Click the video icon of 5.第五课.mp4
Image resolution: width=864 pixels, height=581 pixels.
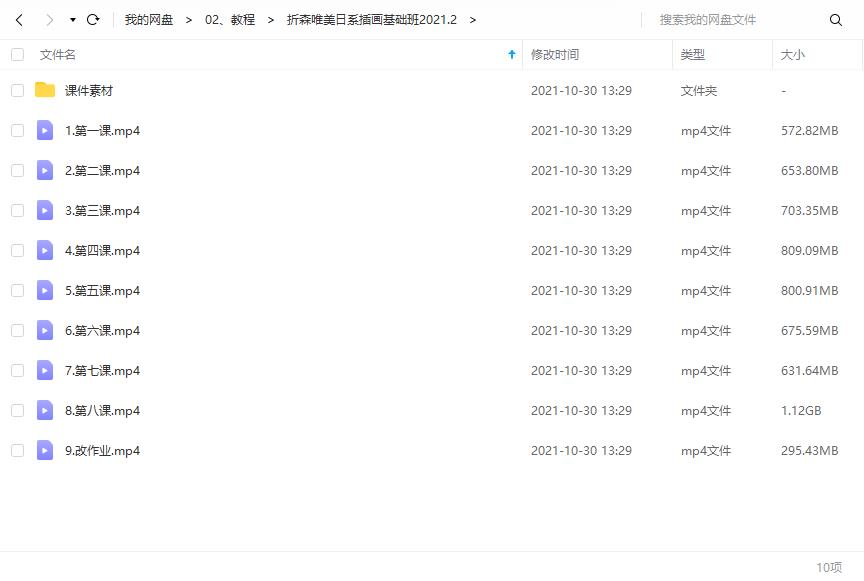tap(45, 290)
